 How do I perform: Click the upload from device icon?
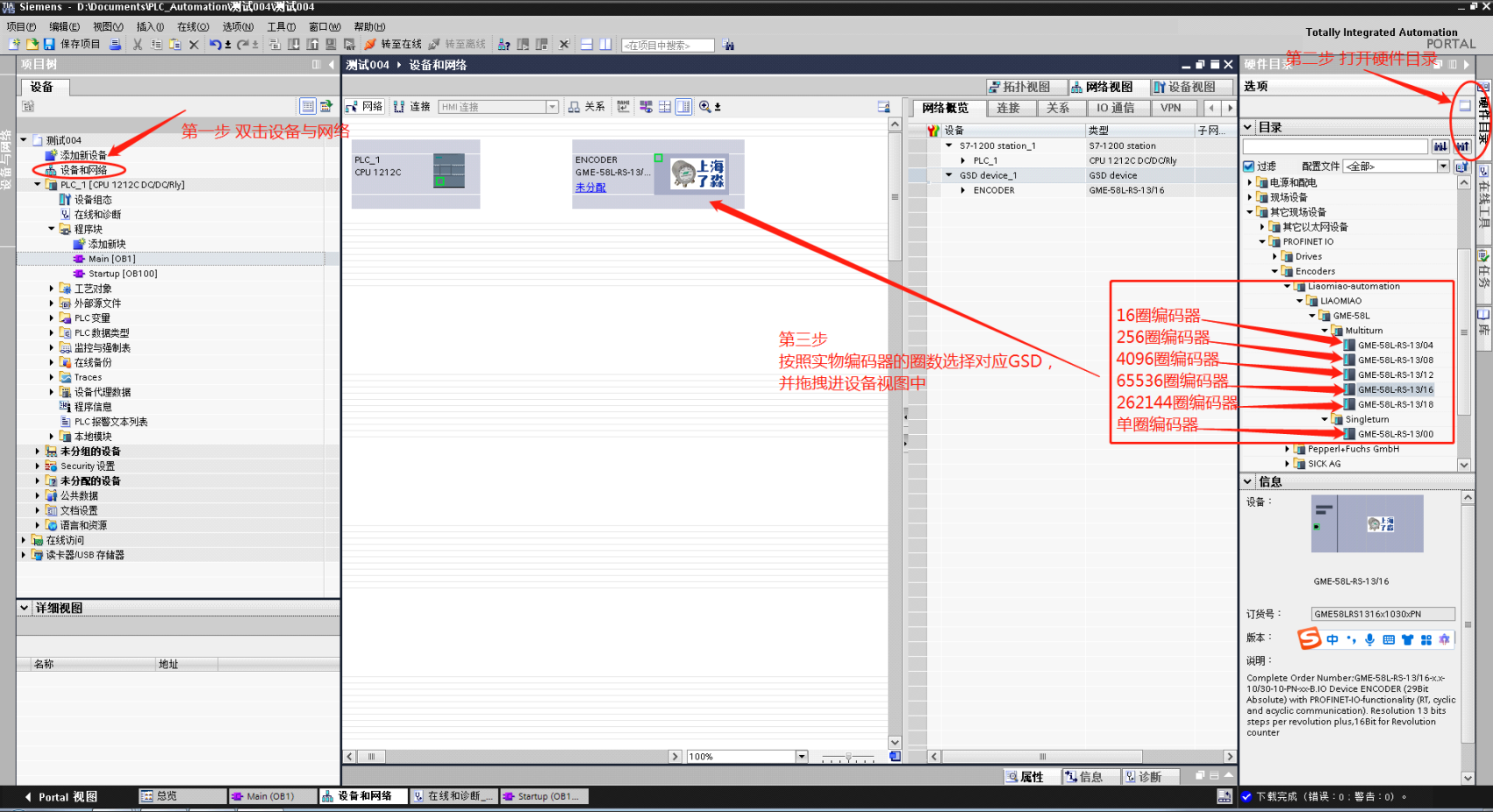click(312, 44)
